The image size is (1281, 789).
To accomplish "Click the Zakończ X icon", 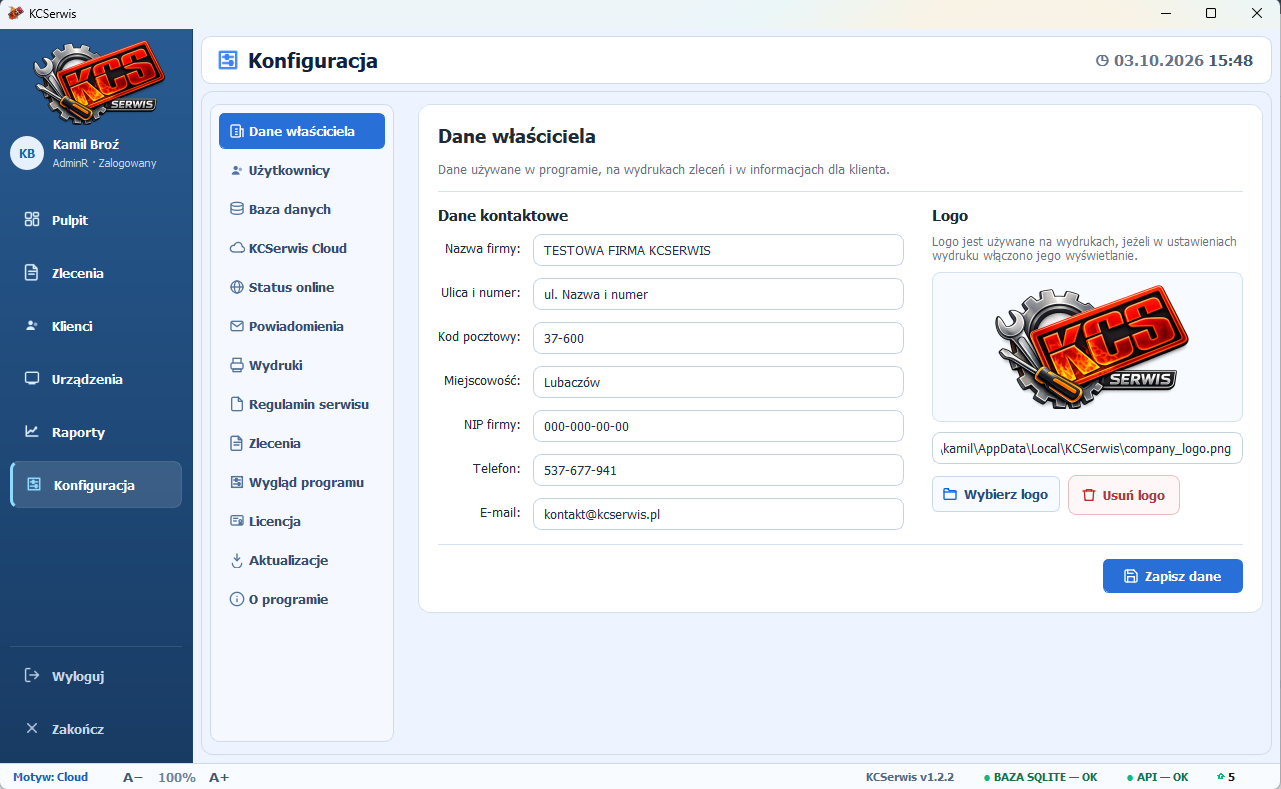I will coord(32,729).
